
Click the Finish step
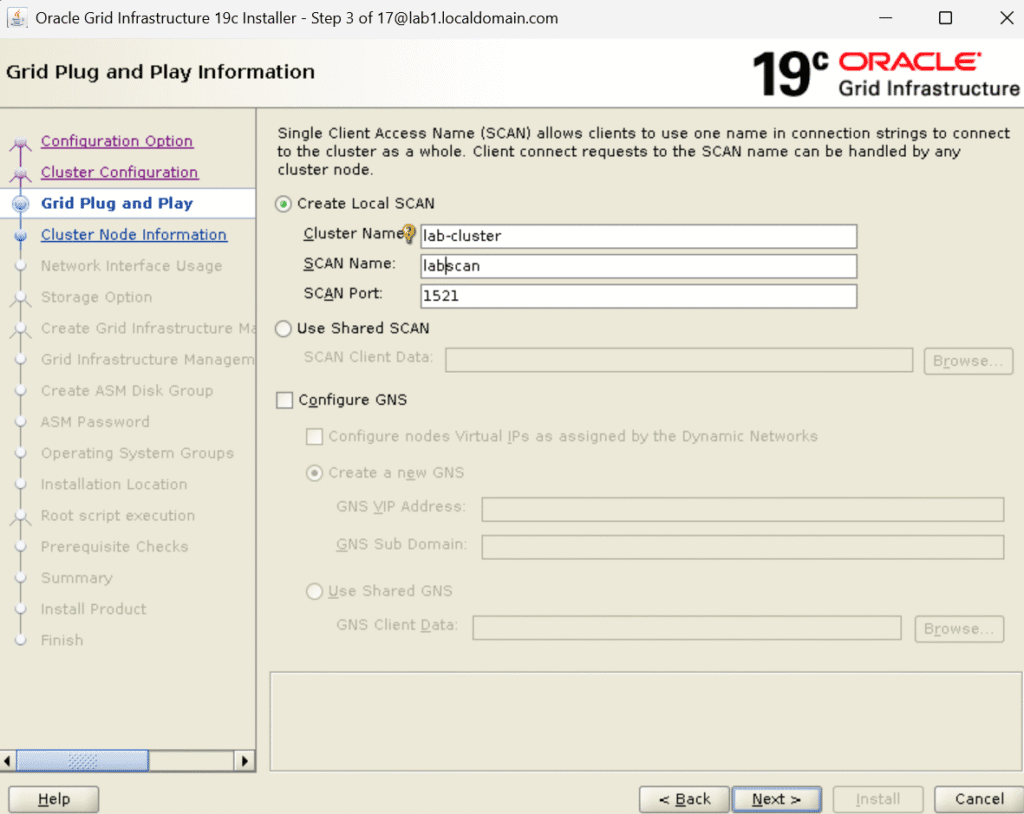tap(62, 640)
